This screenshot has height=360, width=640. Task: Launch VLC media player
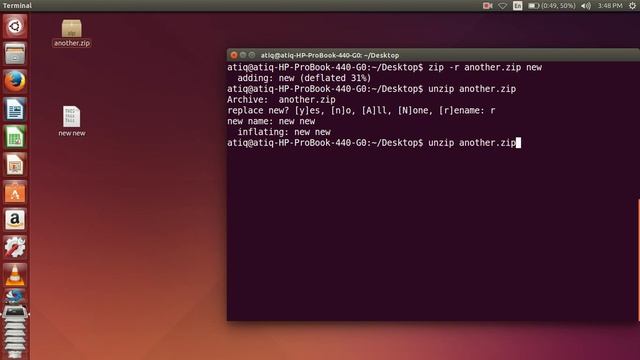click(15, 274)
